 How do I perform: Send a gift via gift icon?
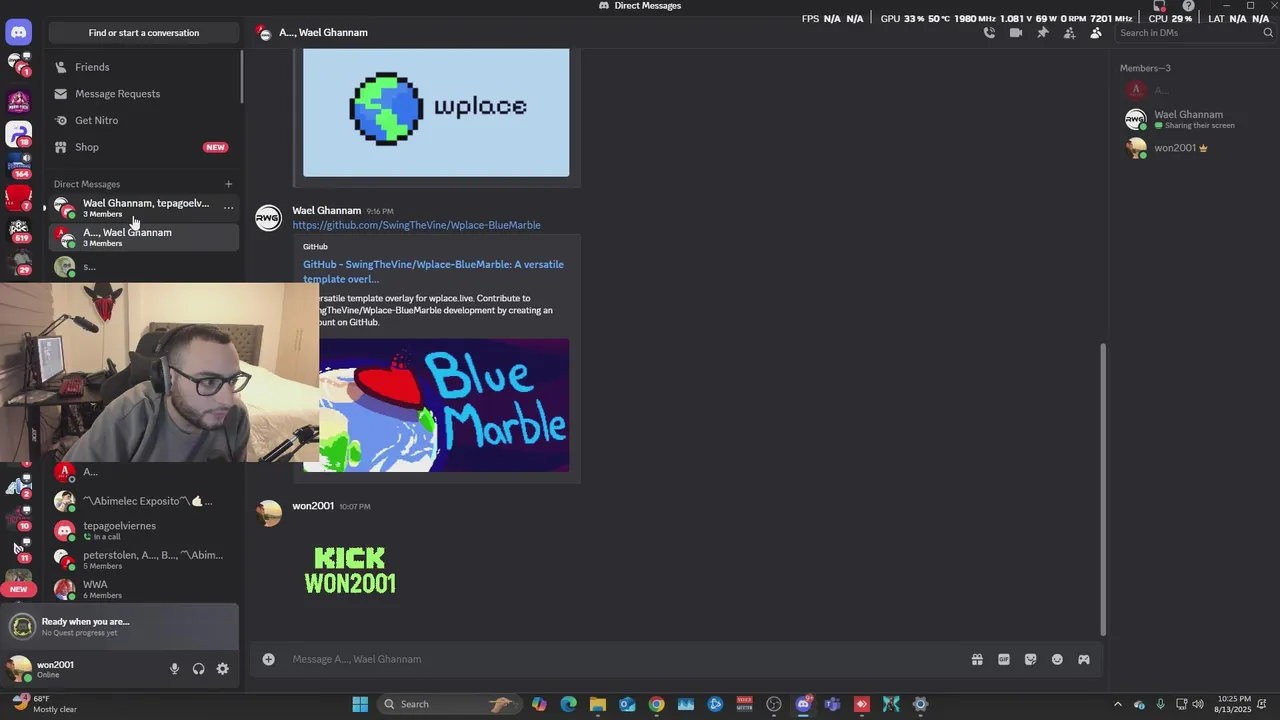(977, 659)
